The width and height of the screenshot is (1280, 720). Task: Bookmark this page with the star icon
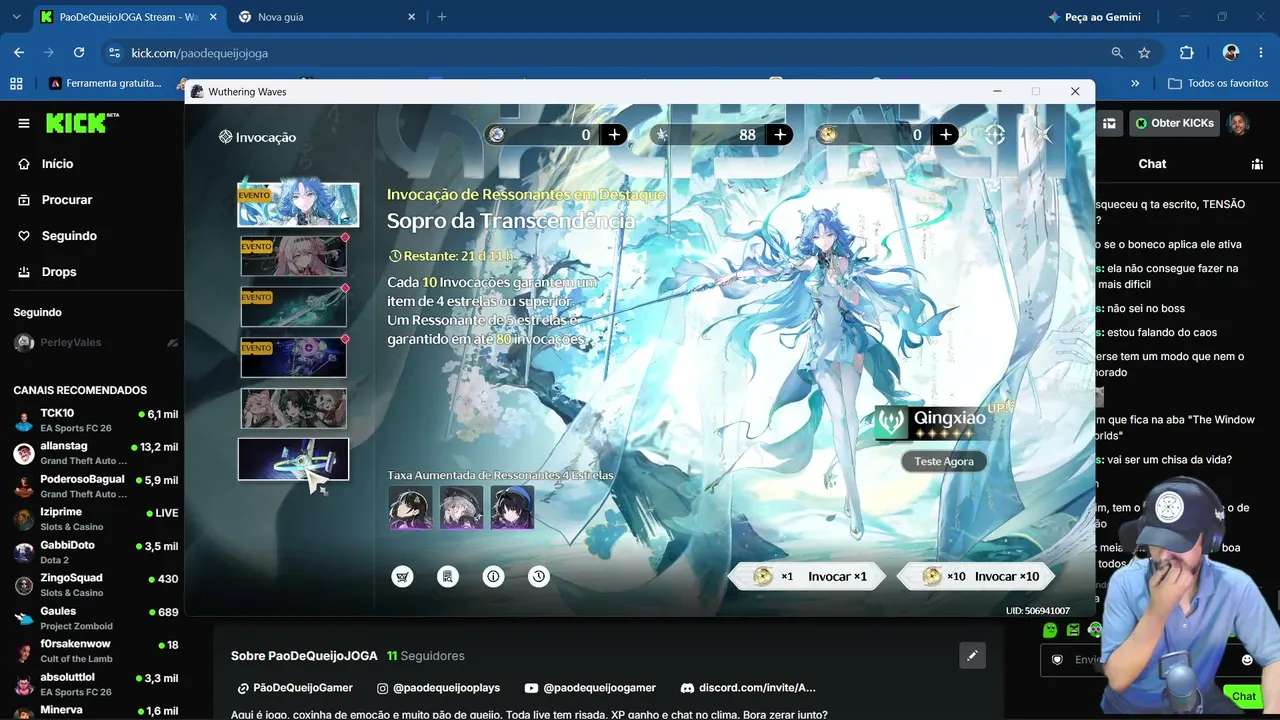tap(1144, 53)
